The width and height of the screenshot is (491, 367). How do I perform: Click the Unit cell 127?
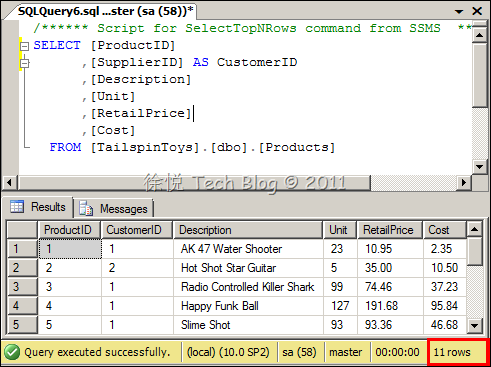pyautogui.click(x=340, y=306)
